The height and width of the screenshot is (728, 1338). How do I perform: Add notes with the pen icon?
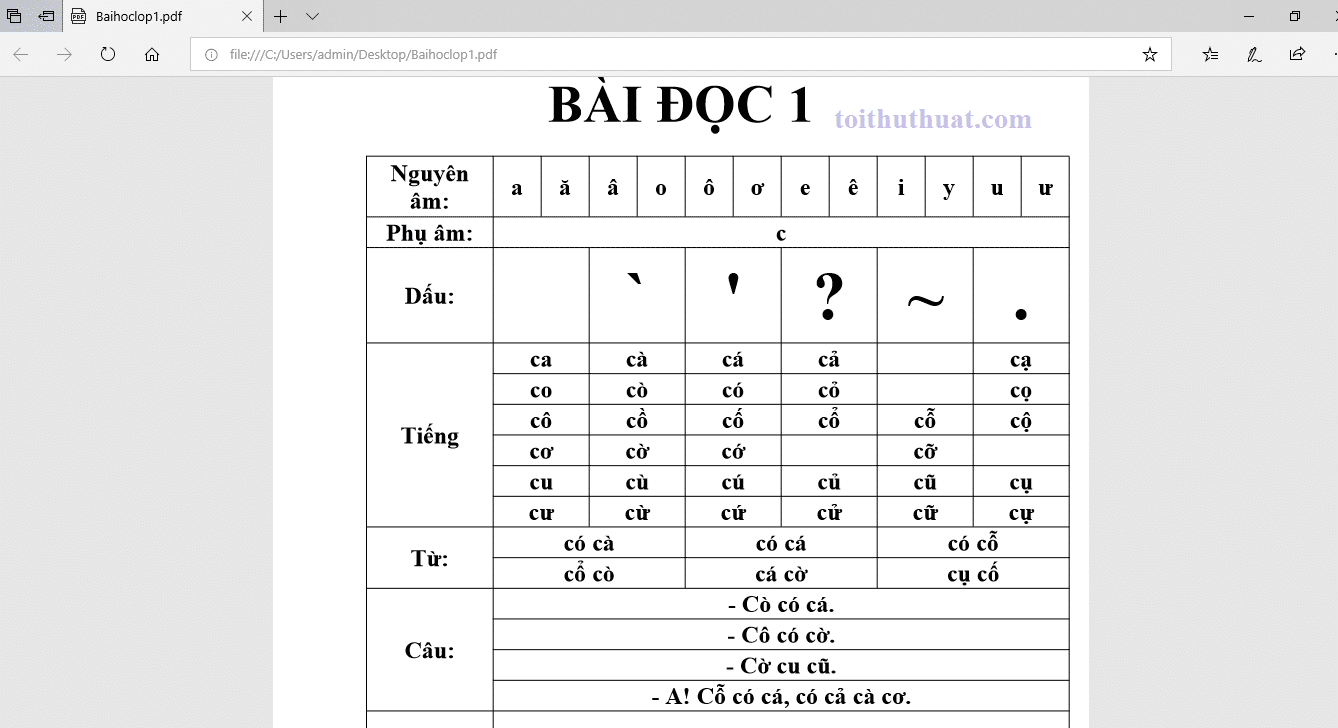[1254, 54]
